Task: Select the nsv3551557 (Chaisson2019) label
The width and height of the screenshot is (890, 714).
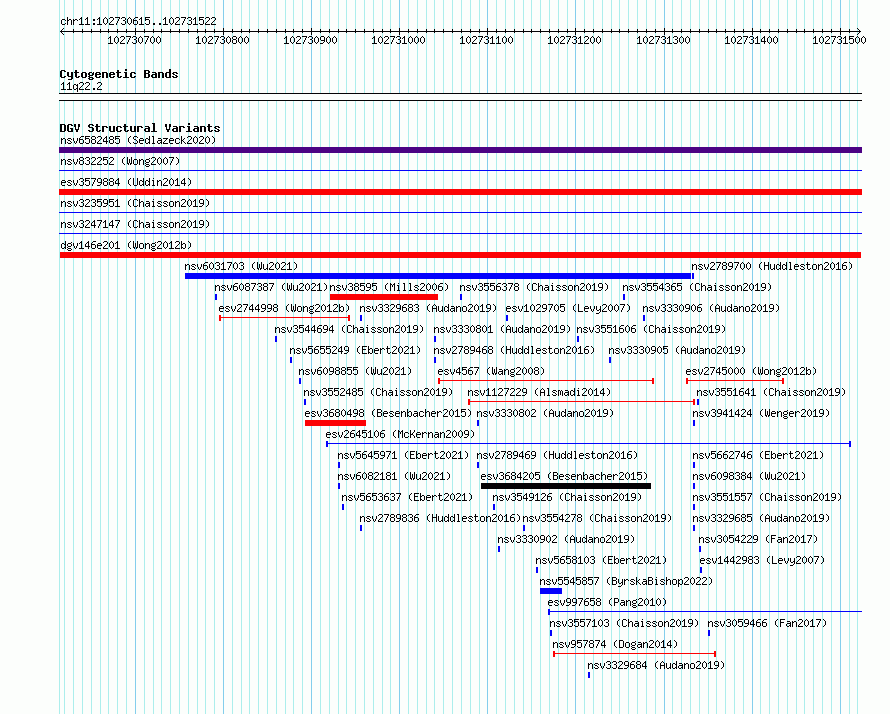Action: point(767,497)
